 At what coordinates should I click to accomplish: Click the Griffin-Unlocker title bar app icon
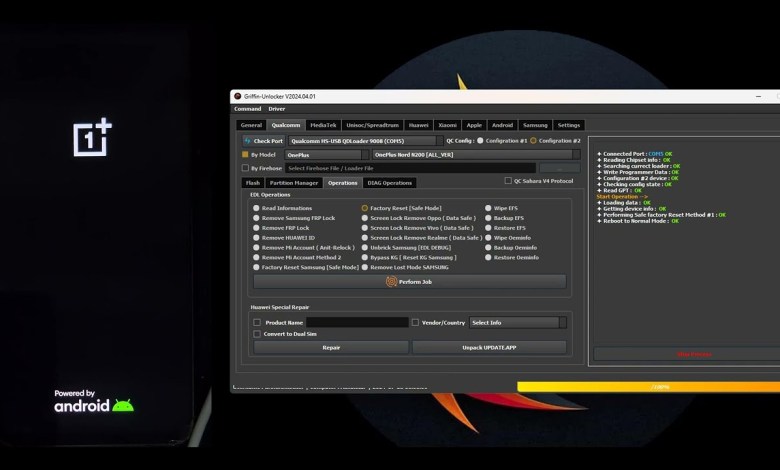click(238, 96)
